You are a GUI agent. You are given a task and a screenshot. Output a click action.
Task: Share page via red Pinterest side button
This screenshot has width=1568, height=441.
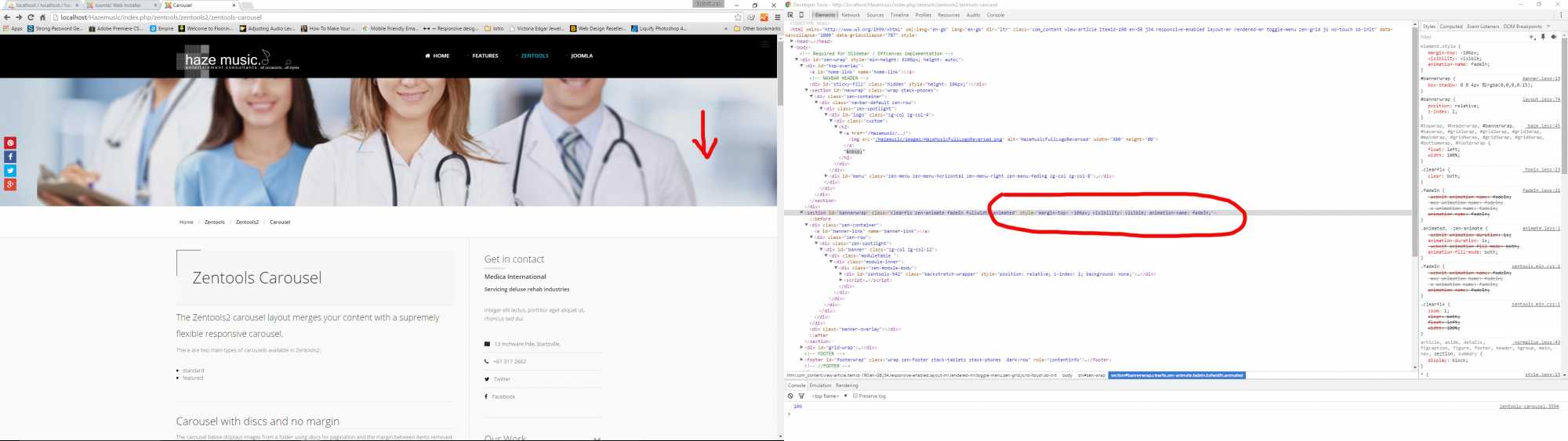click(10, 143)
